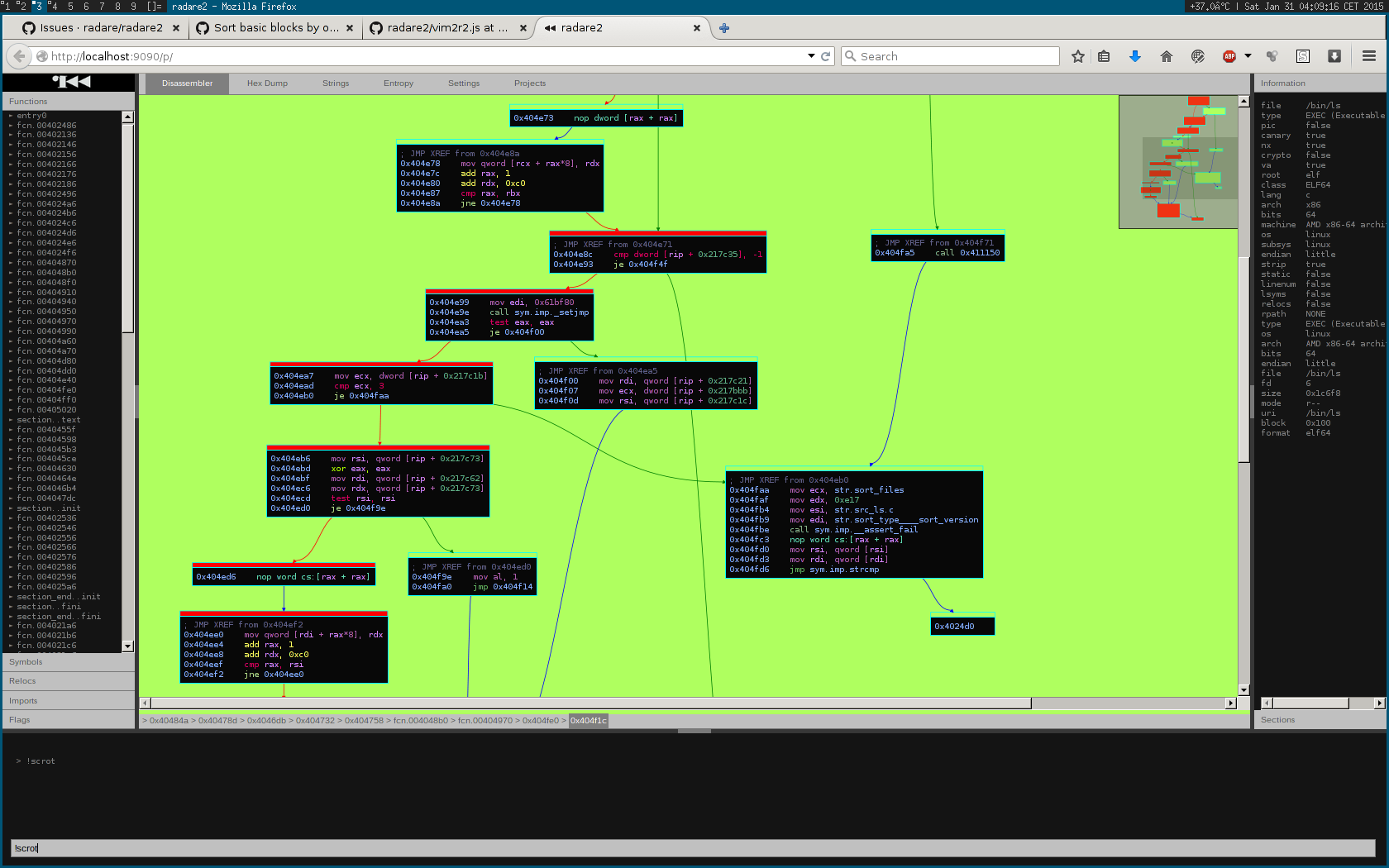The image size is (1389, 868).
Task: Open Adblock Plus dropdown arrow
Action: [x=1248, y=56]
